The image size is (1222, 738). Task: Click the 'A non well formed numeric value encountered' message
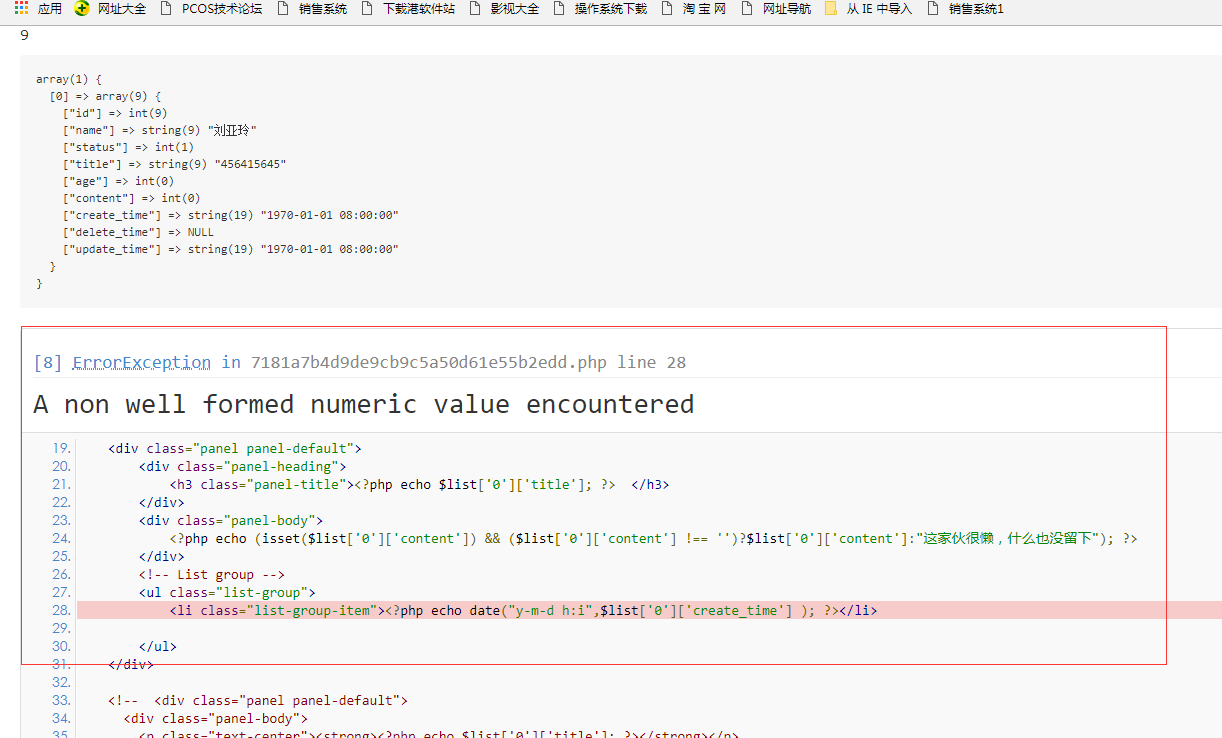pos(363,404)
